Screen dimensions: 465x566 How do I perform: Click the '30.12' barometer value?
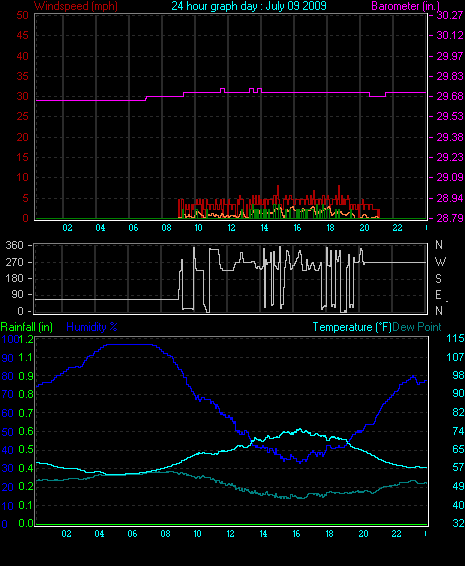(x=450, y=35)
